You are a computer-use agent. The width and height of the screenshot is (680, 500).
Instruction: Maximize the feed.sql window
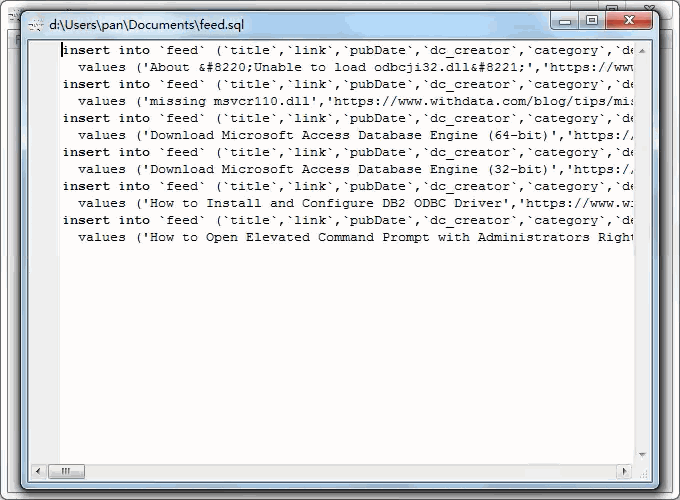[592, 21]
